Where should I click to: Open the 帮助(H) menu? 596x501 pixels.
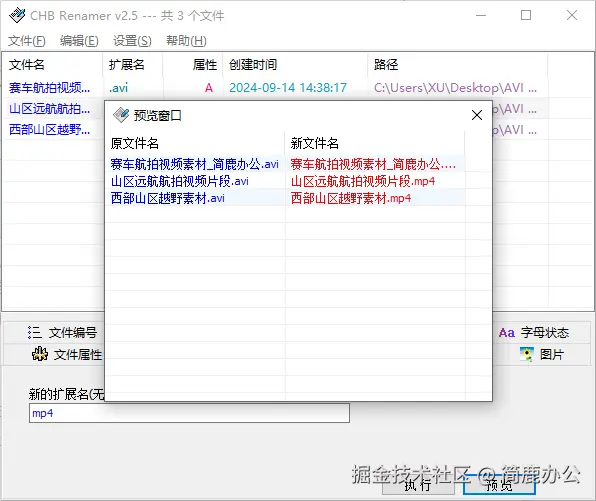point(186,40)
